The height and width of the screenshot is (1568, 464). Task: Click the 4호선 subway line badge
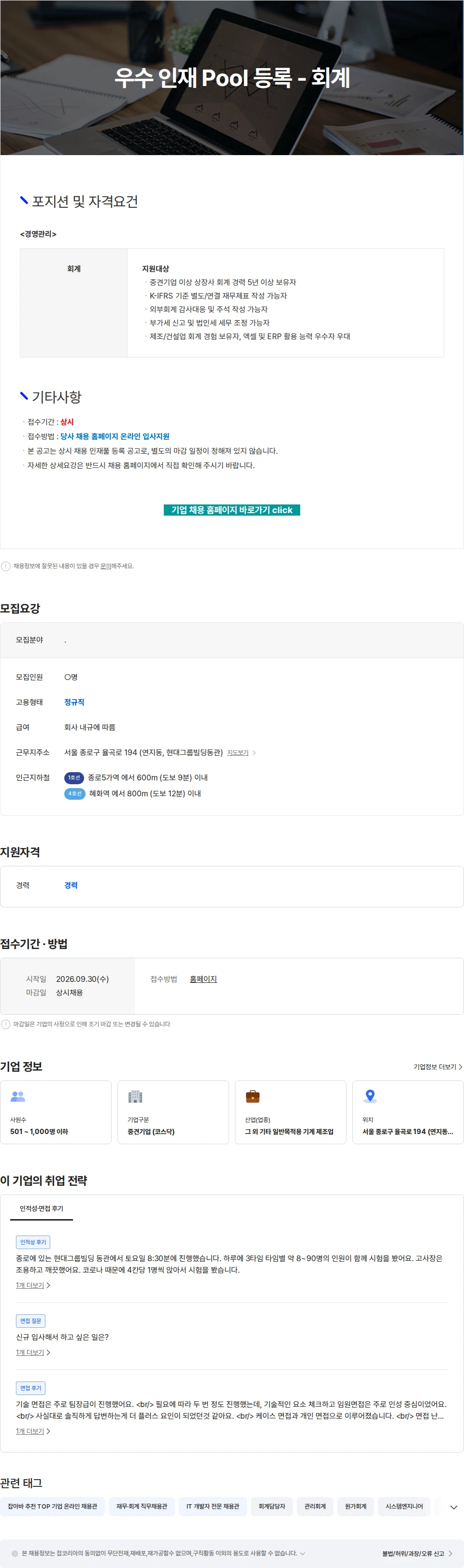tap(74, 794)
